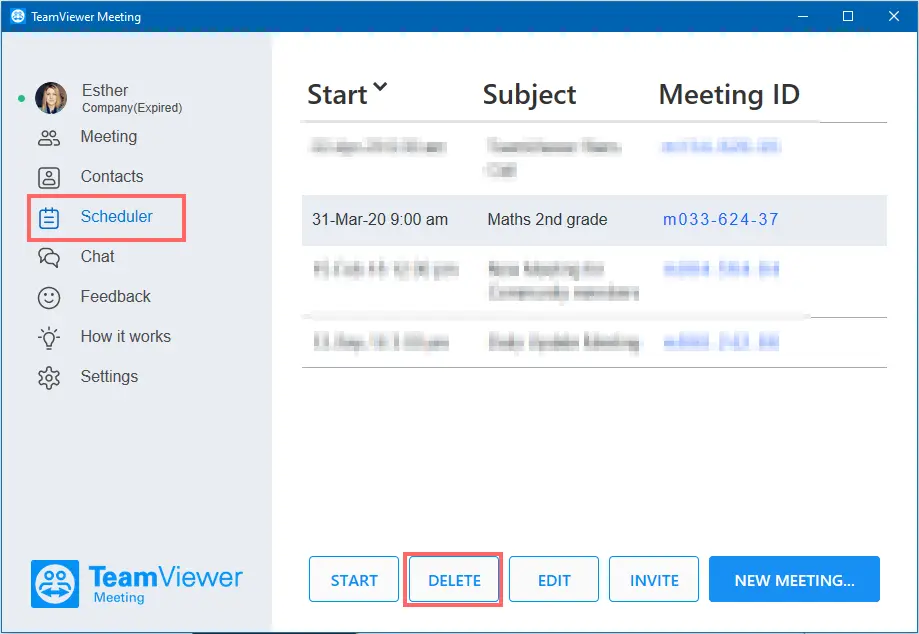Click the Feedback smiley icon
This screenshot has width=919, height=634.
point(49,298)
